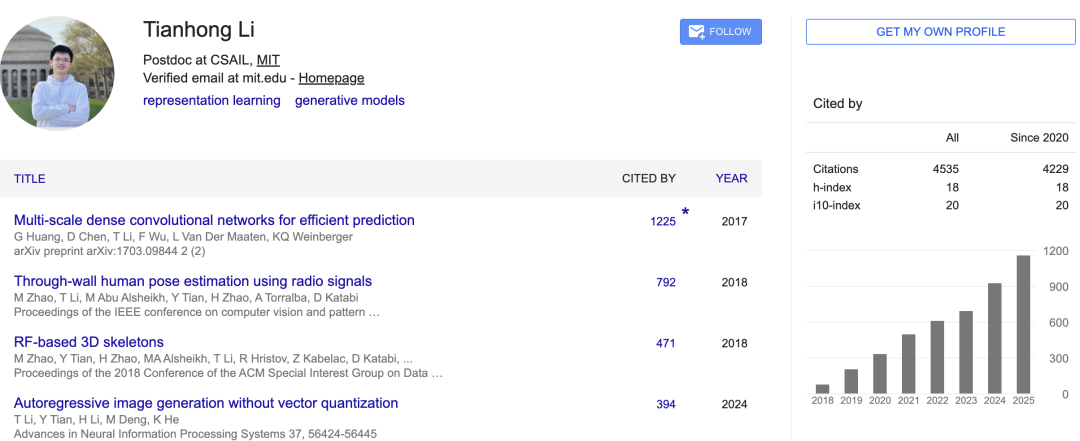Image resolution: width=1080 pixels, height=441 pixels.
Task: View the 792 citations list
Action: coord(666,283)
